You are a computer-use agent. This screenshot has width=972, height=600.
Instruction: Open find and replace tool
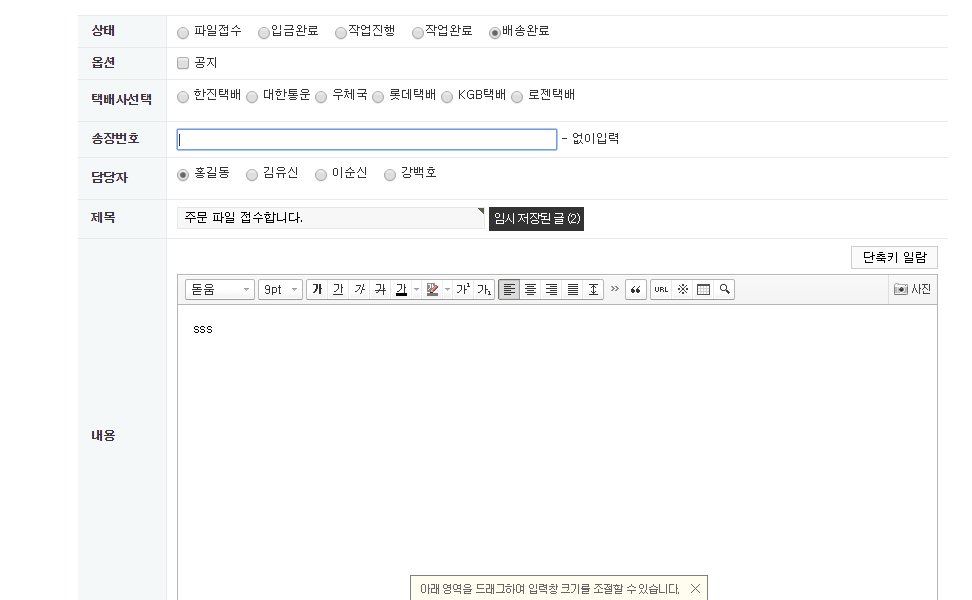724,290
